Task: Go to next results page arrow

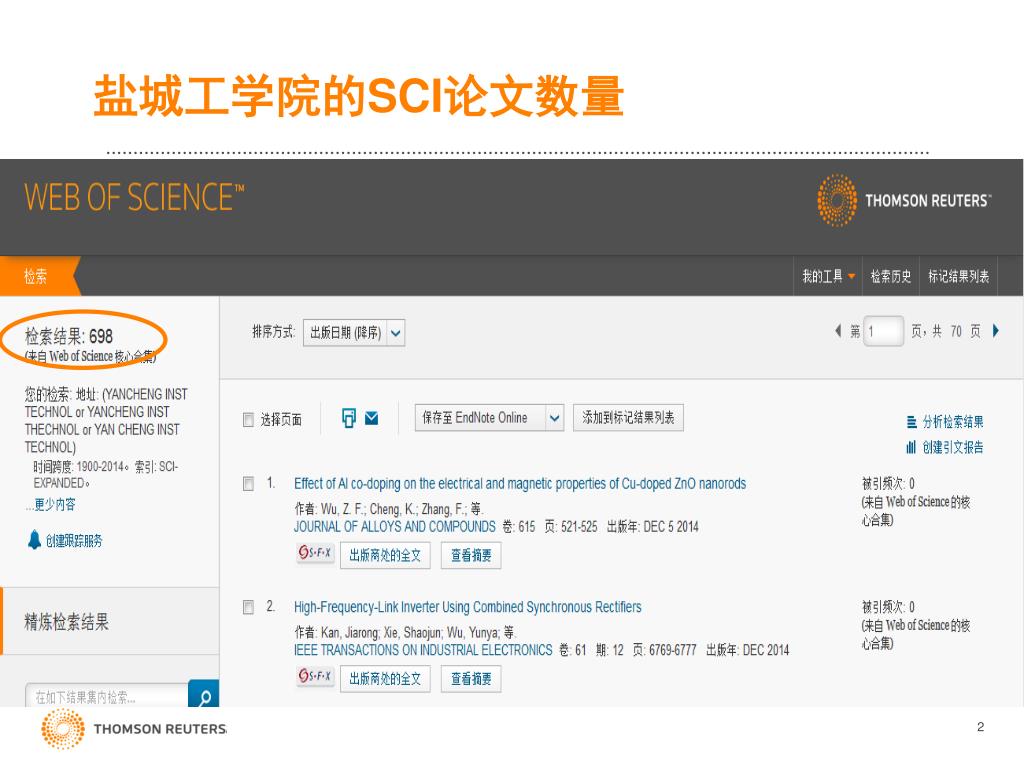Action: (995, 331)
